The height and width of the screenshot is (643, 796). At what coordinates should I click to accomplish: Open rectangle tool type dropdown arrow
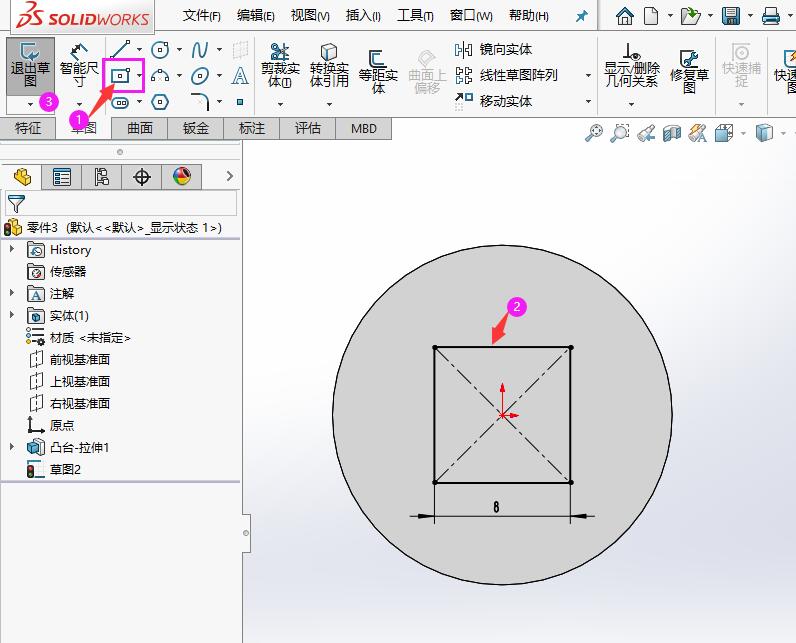(x=139, y=76)
